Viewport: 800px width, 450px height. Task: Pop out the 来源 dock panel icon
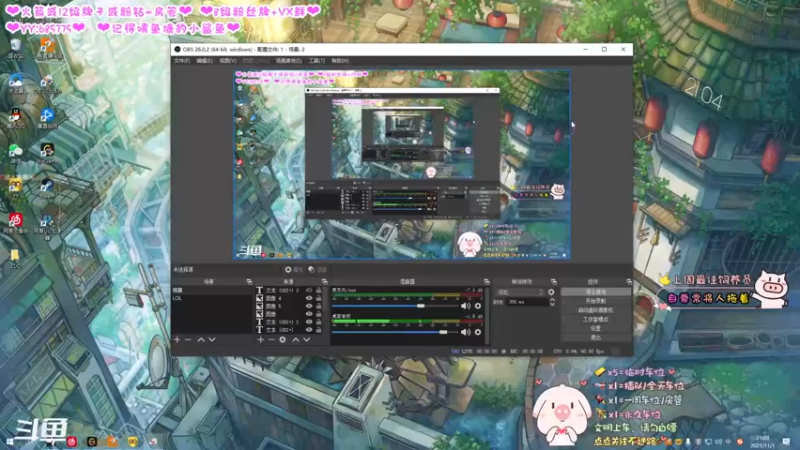point(324,282)
